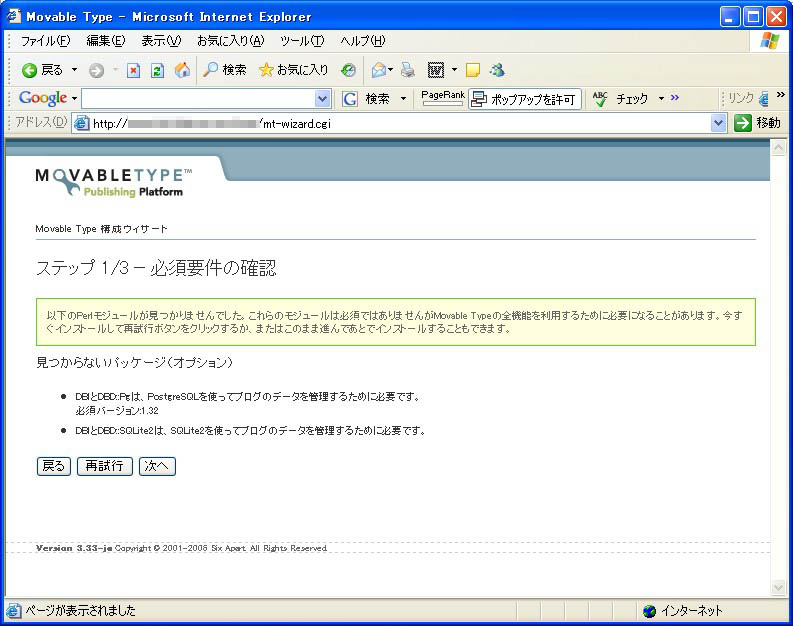Expand the Google 検索 button dropdown arrow
This screenshot has width=793, height=626.
pyautogui.click(x=403, y=99)
